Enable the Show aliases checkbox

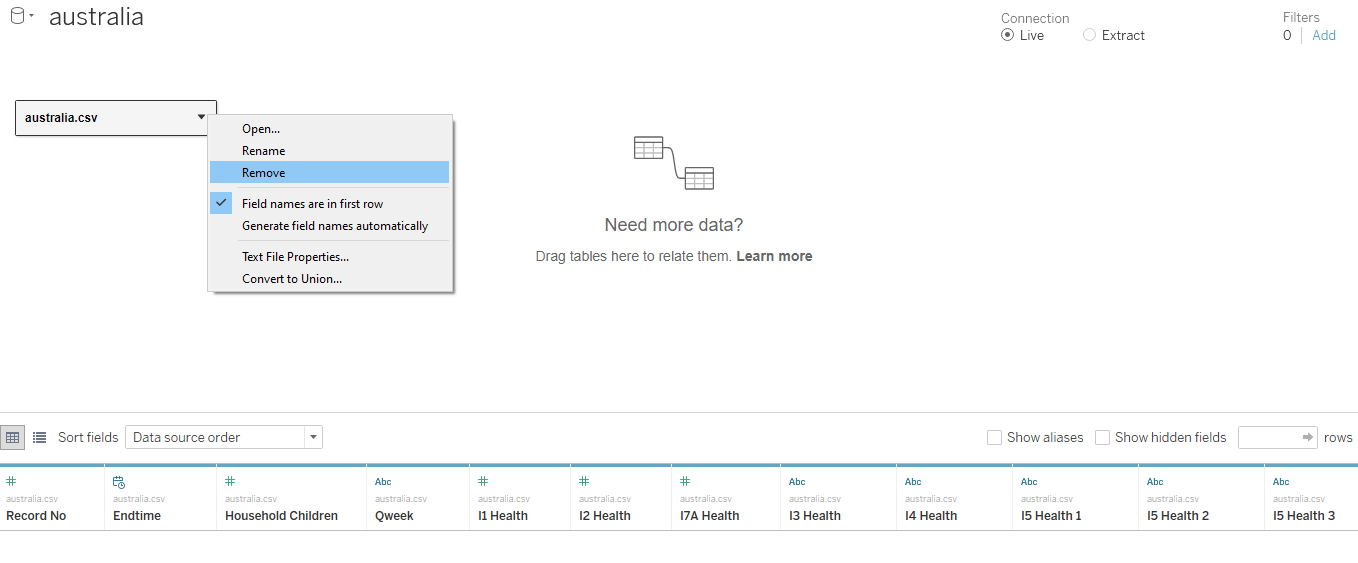pyautogui.click(x=994, y=437)
